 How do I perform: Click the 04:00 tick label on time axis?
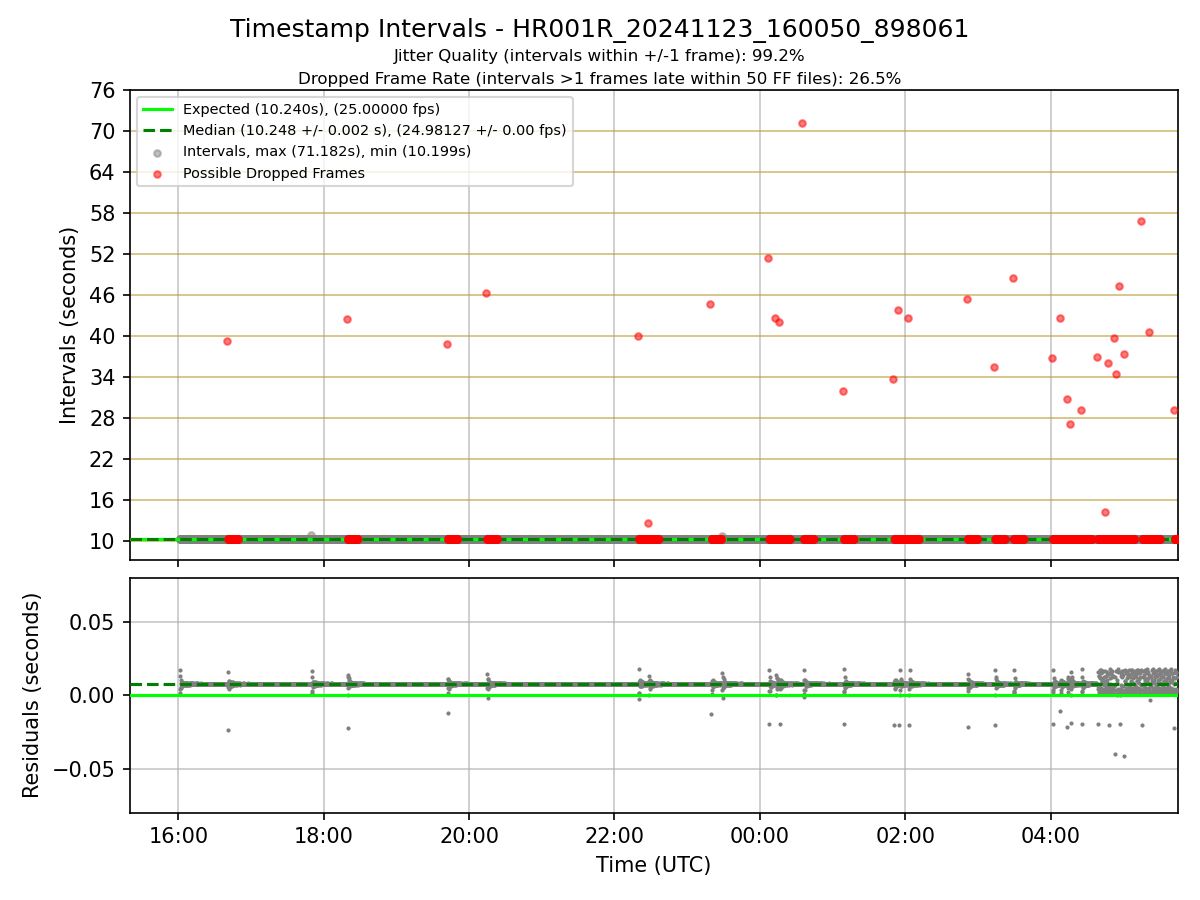pos(1050,836)
